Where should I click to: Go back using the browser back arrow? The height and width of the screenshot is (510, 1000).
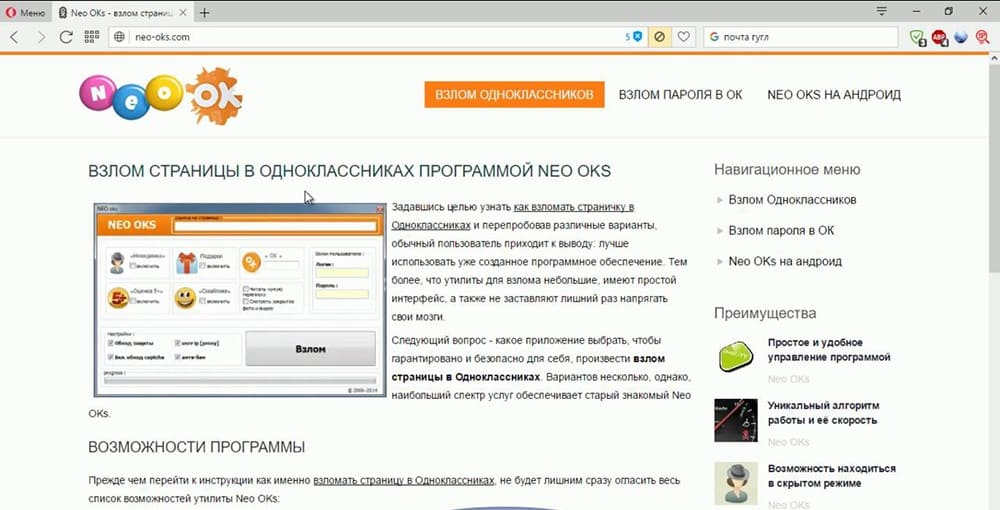tap(15, 37)
